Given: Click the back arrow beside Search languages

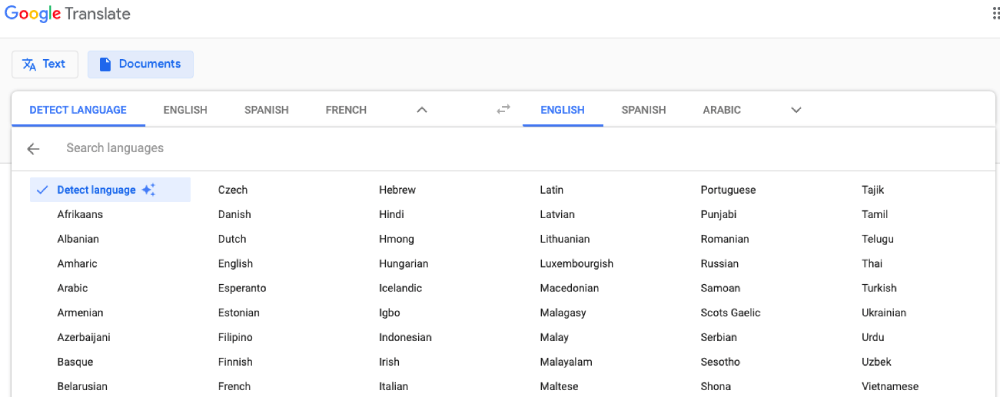Looking at the screenshot, I should tap(33, 149).
